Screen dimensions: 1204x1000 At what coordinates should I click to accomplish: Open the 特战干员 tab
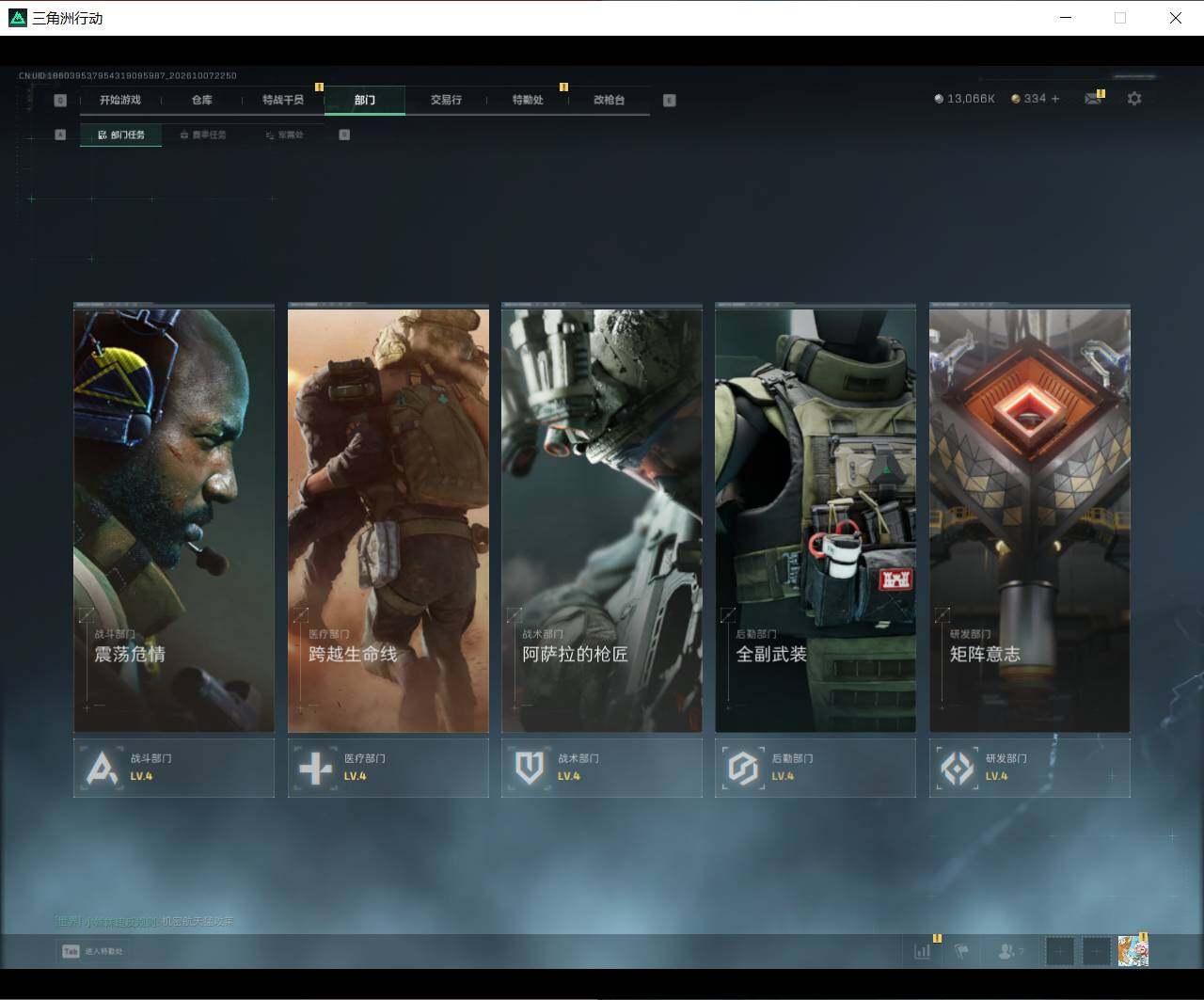(x=283, y=100)
